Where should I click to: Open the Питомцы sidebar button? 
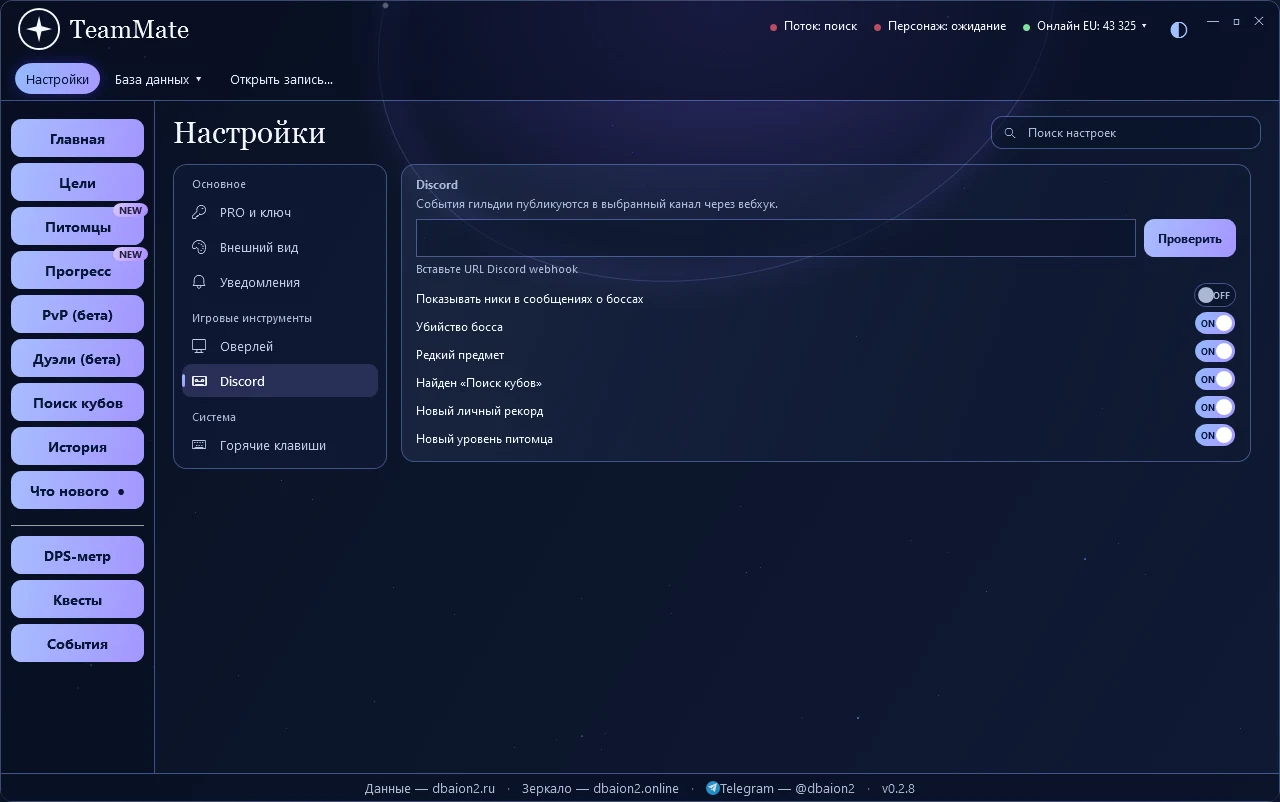(x=77, y=227)
